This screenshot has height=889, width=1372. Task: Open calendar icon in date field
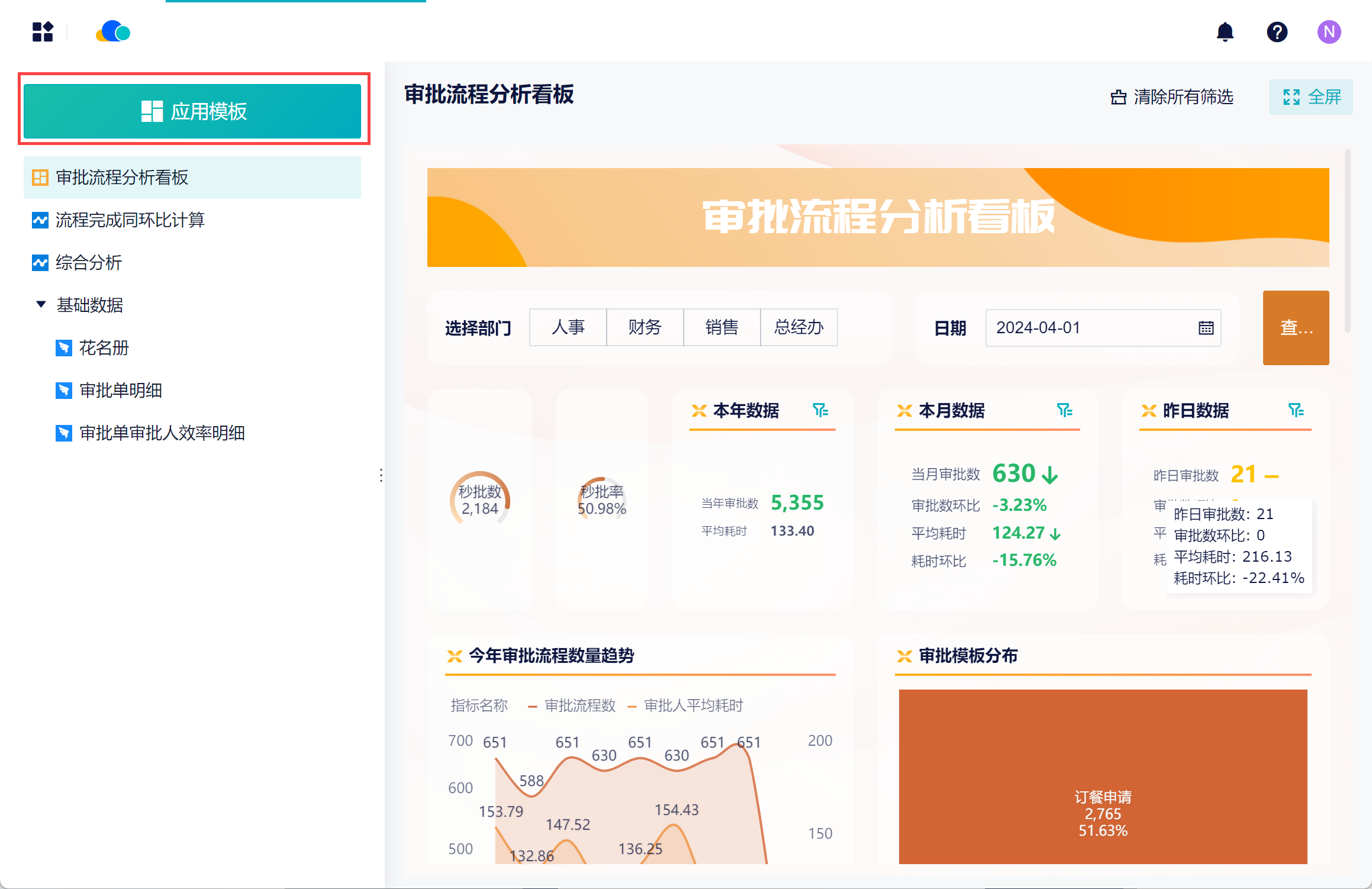(x=1206, y=328)
